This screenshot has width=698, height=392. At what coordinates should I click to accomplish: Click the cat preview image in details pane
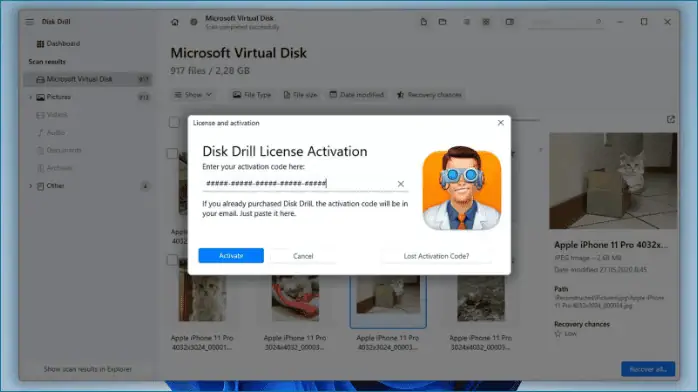click(613, 181)
